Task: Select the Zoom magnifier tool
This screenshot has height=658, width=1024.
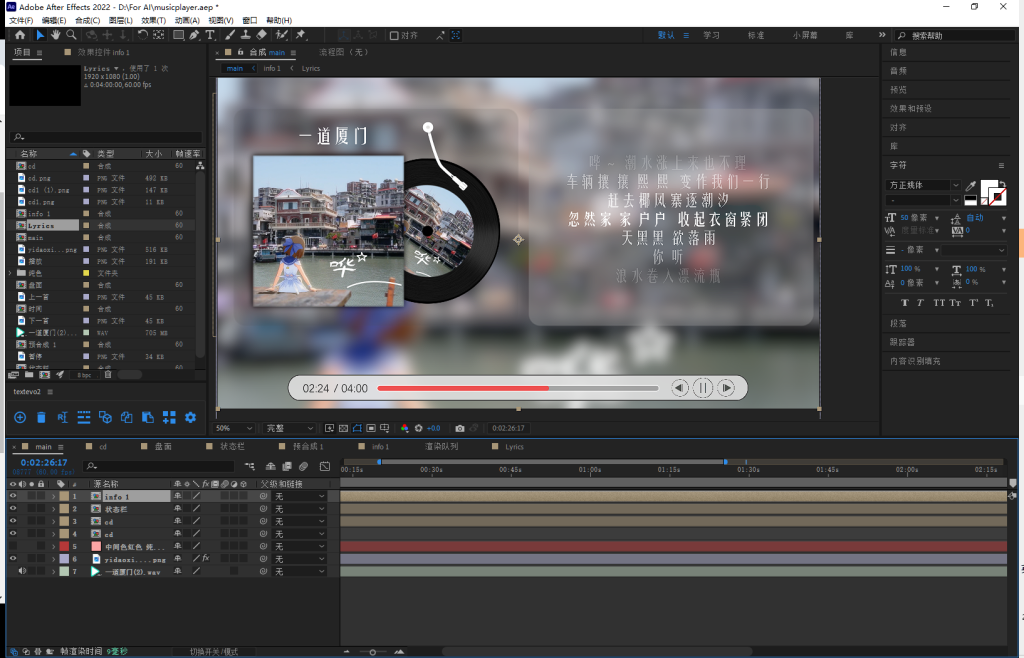Action: click(x=71, y=35)
